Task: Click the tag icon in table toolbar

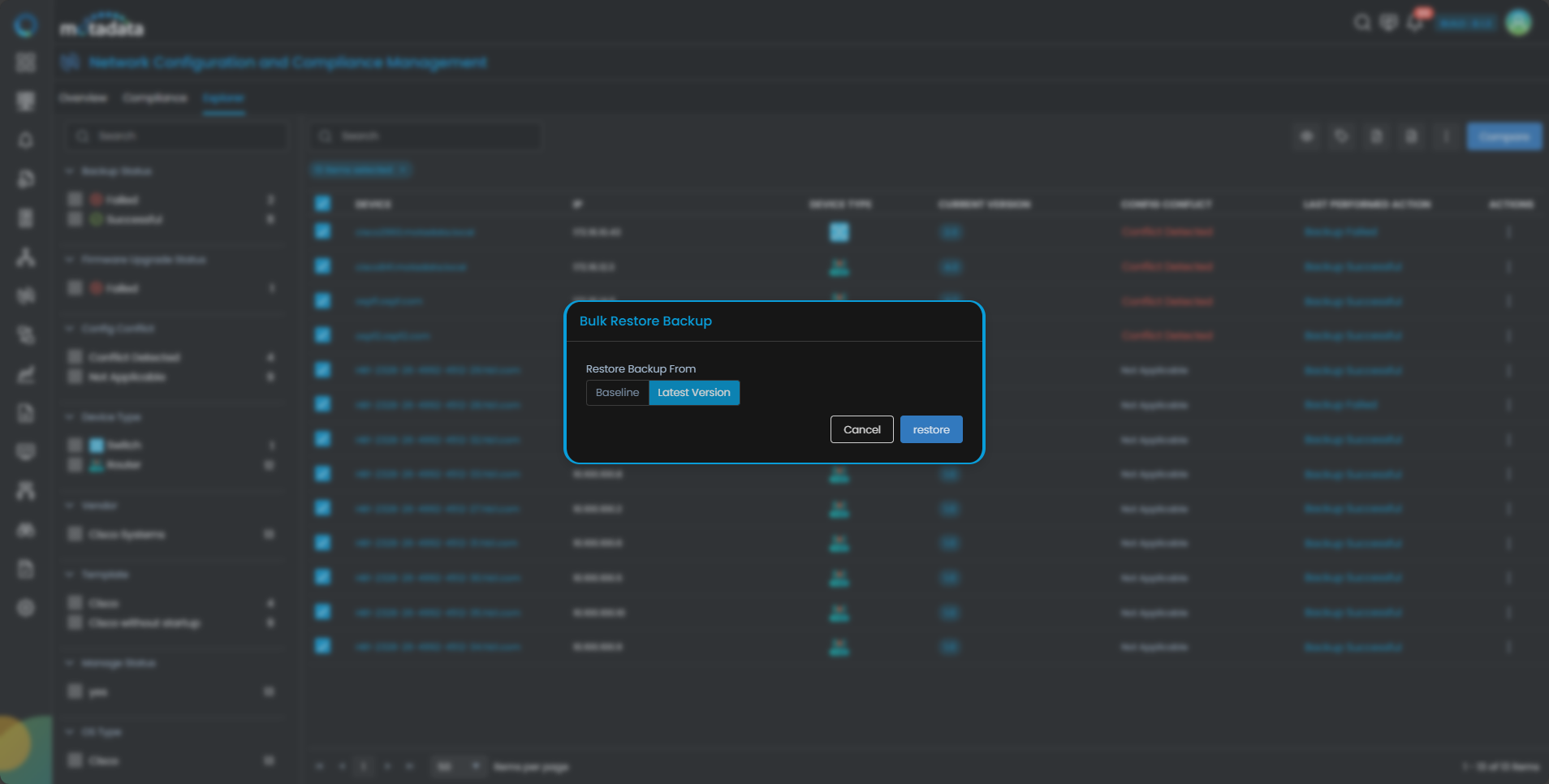Action: pos(1341,136)
